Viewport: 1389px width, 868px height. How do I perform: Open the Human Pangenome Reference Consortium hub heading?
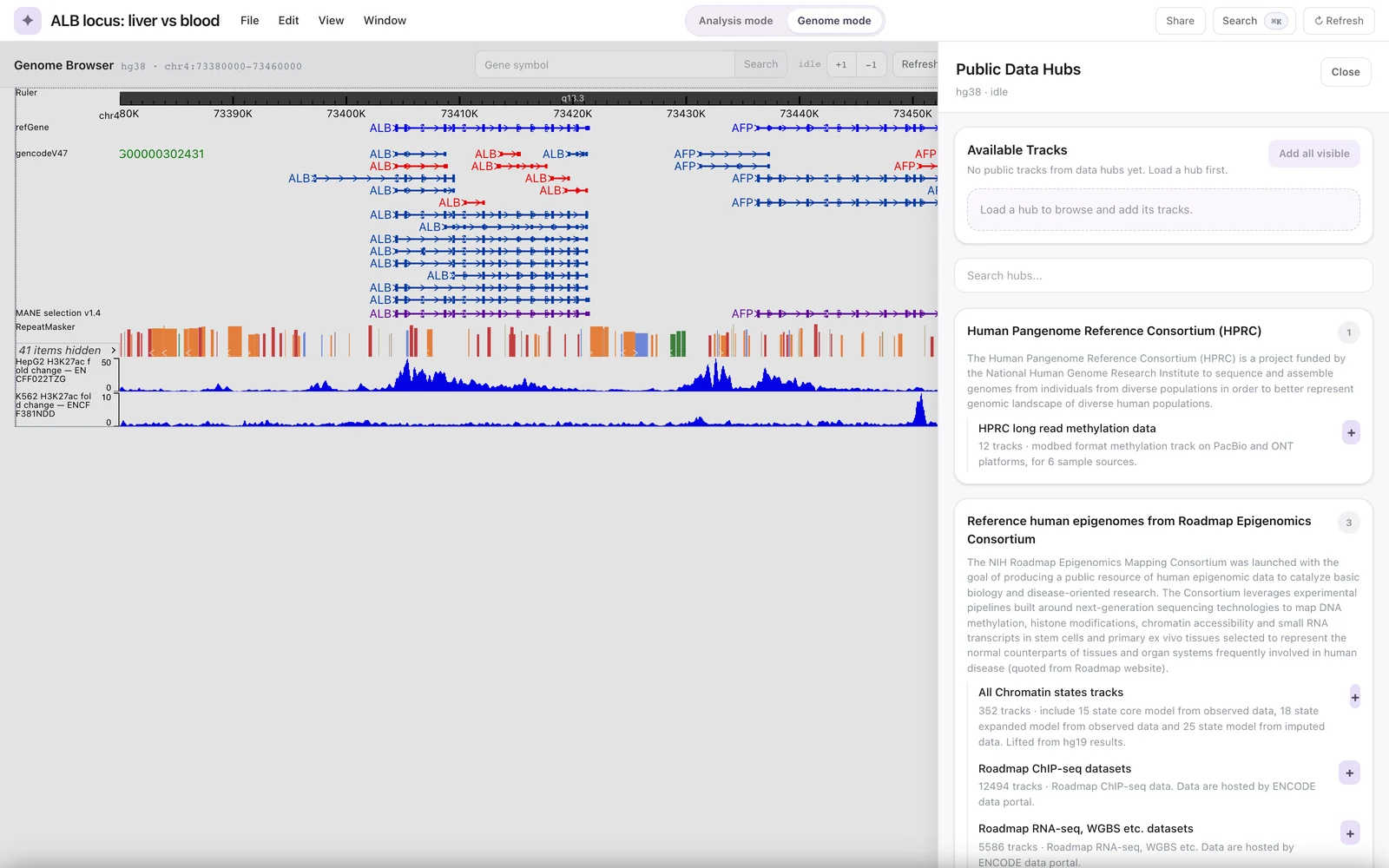tap(1114, 331)
